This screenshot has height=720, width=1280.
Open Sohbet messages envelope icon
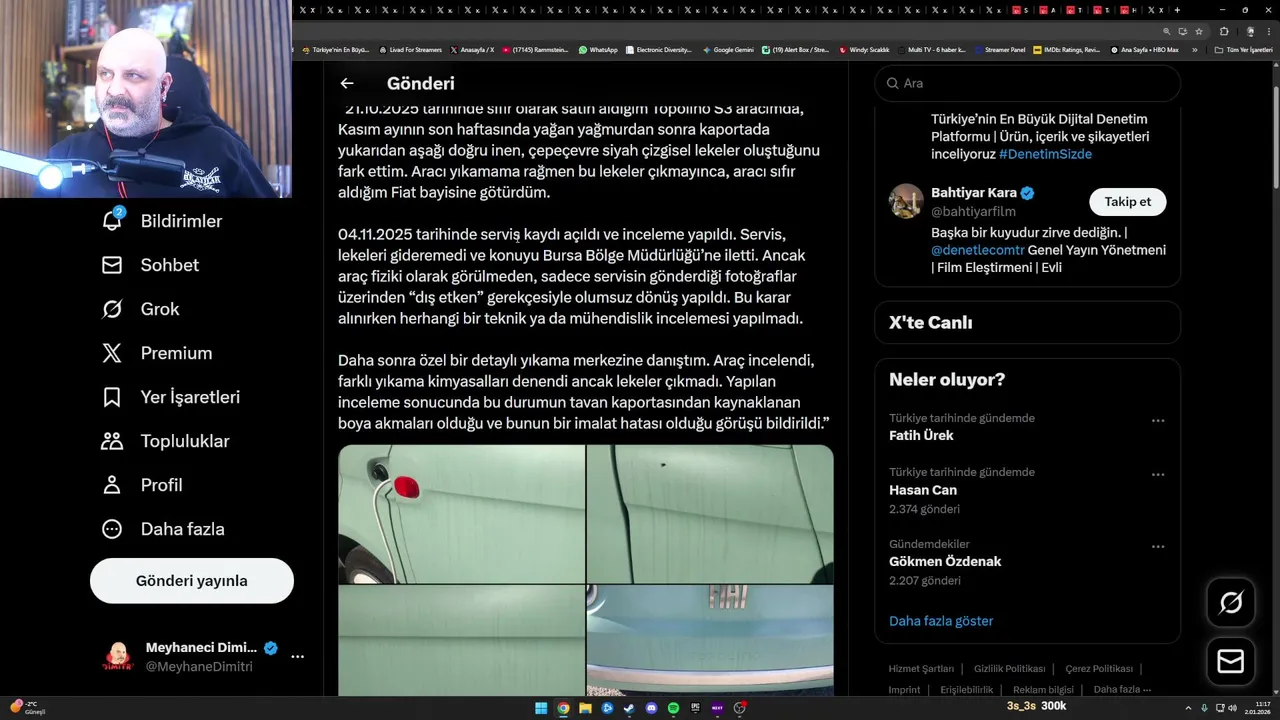pos(112,265)
